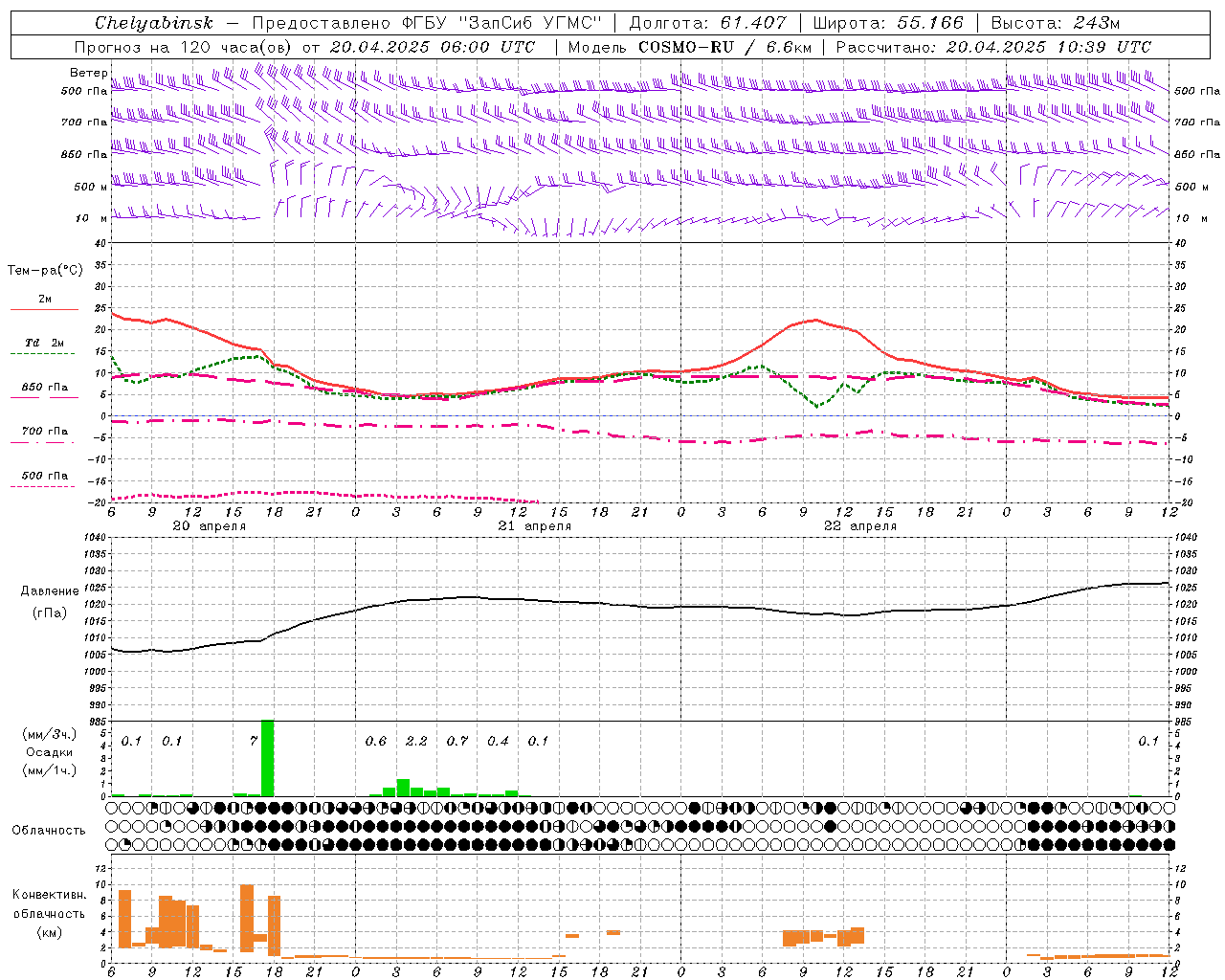The image size is (1225, 980).
Task: Select the Модель COSMO-RU / 6.6км label
Action: [690, 47]
